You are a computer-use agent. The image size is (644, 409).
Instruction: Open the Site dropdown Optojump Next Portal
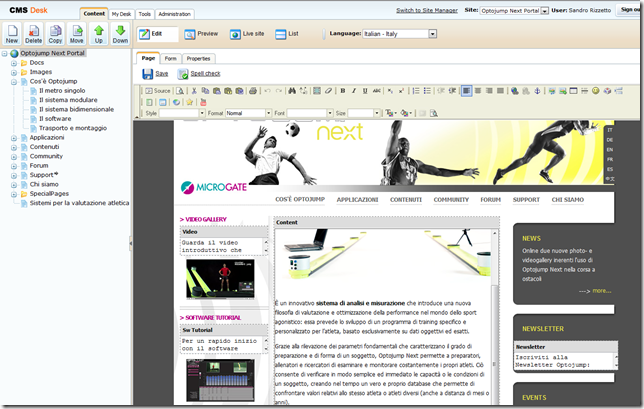(x=514, y=11)
